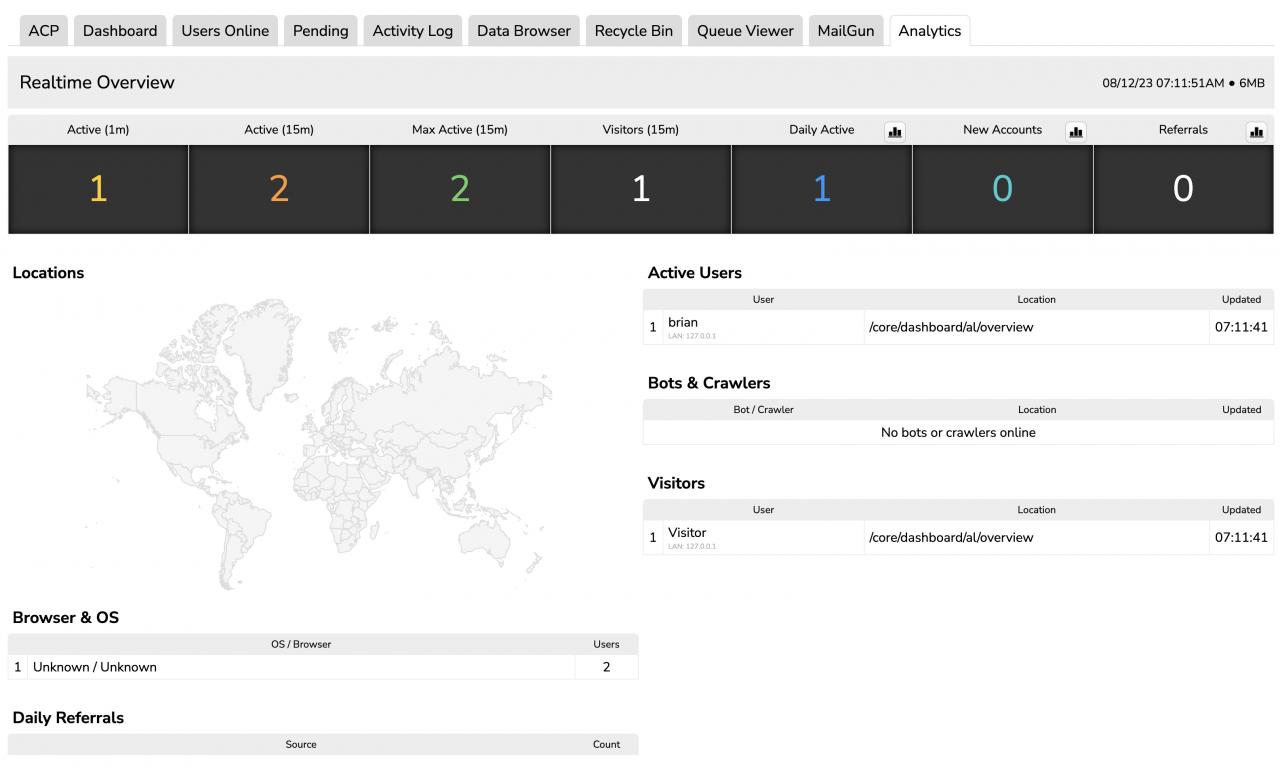This screenshot has width=1280, height=772.
Task: Go to the Users Online tab
Action: coord(225,31)
